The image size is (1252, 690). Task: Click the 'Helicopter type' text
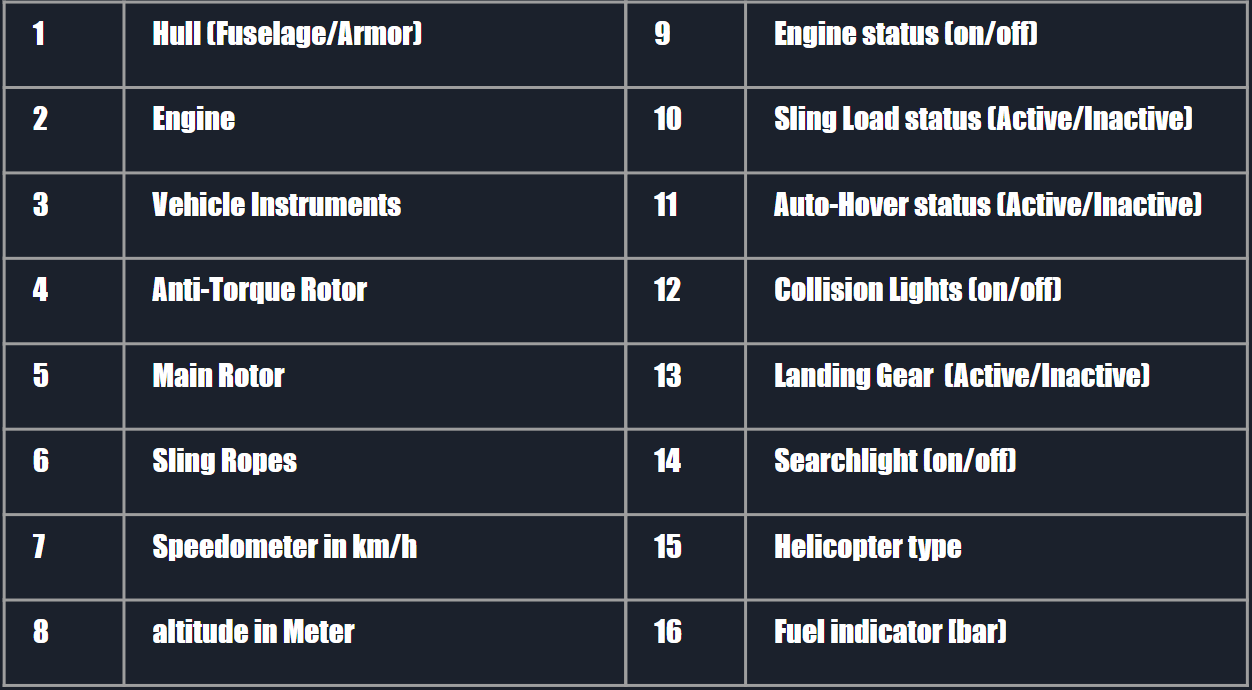pos(867,546)
